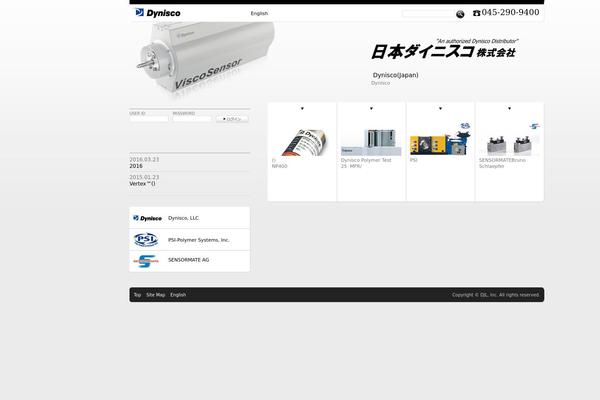
Task: Open the NP400 sensor product thumbnail
Action: point(302,142)
